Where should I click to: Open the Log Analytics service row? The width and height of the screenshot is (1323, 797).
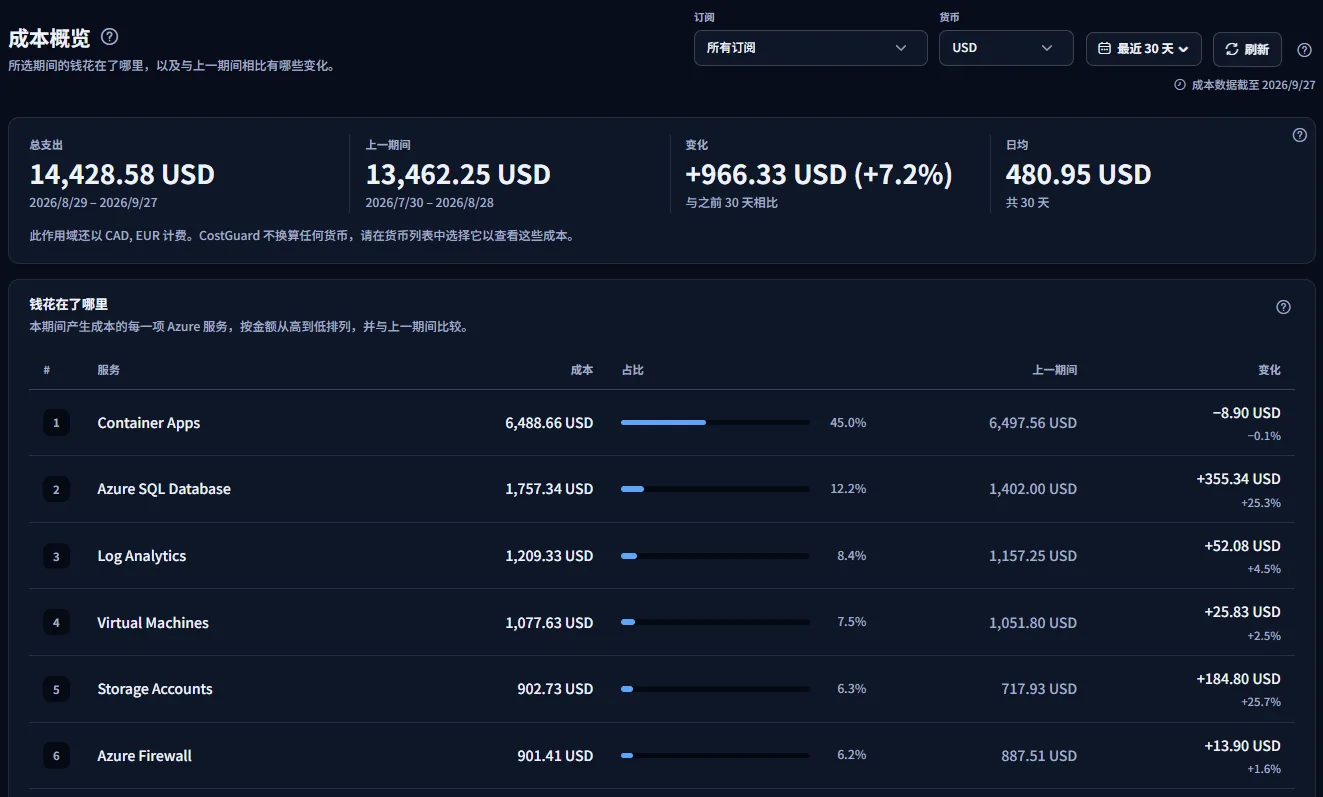point(662,556)
